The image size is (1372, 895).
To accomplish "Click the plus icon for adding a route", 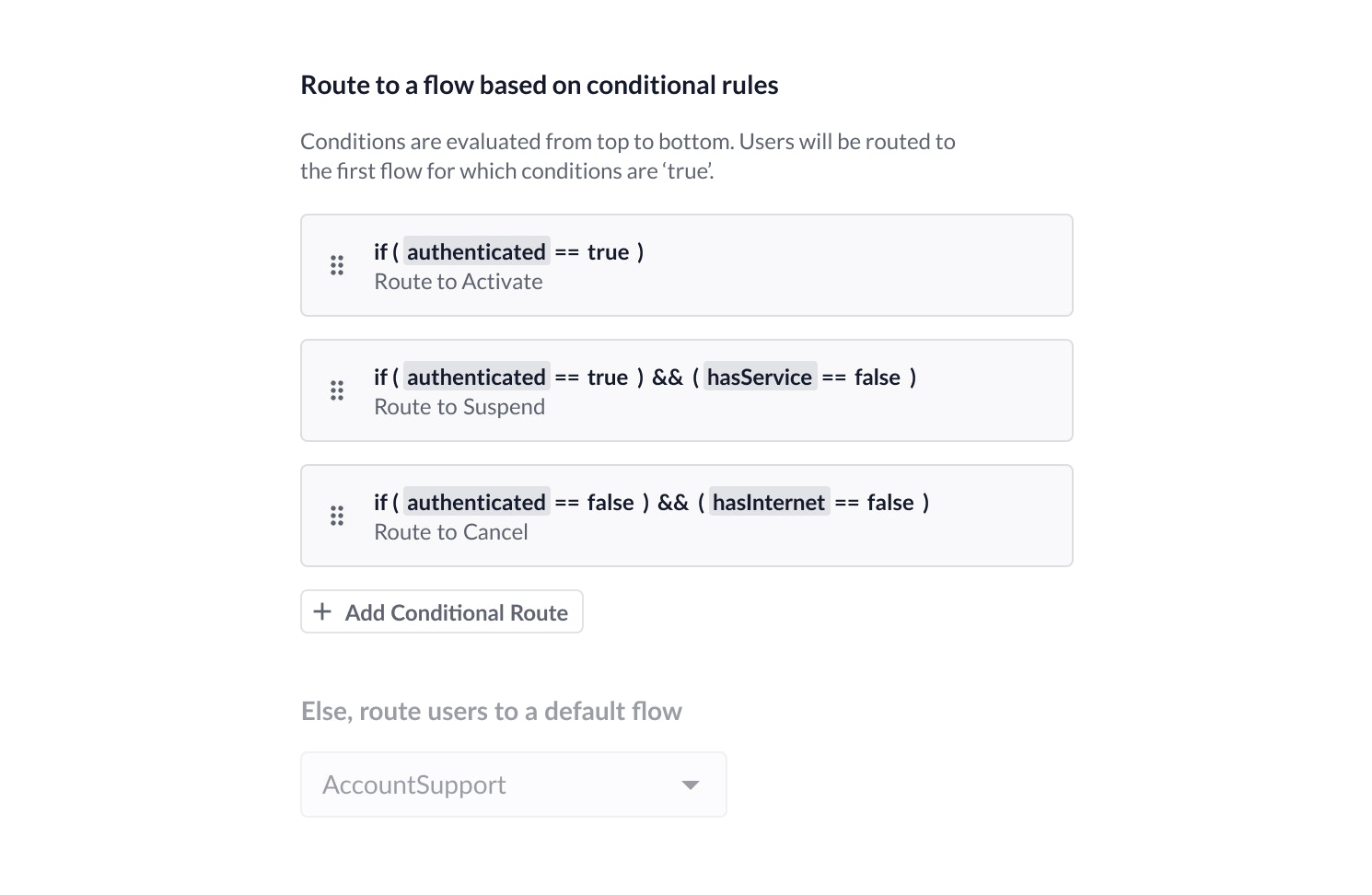I will (x=322, y=612).
